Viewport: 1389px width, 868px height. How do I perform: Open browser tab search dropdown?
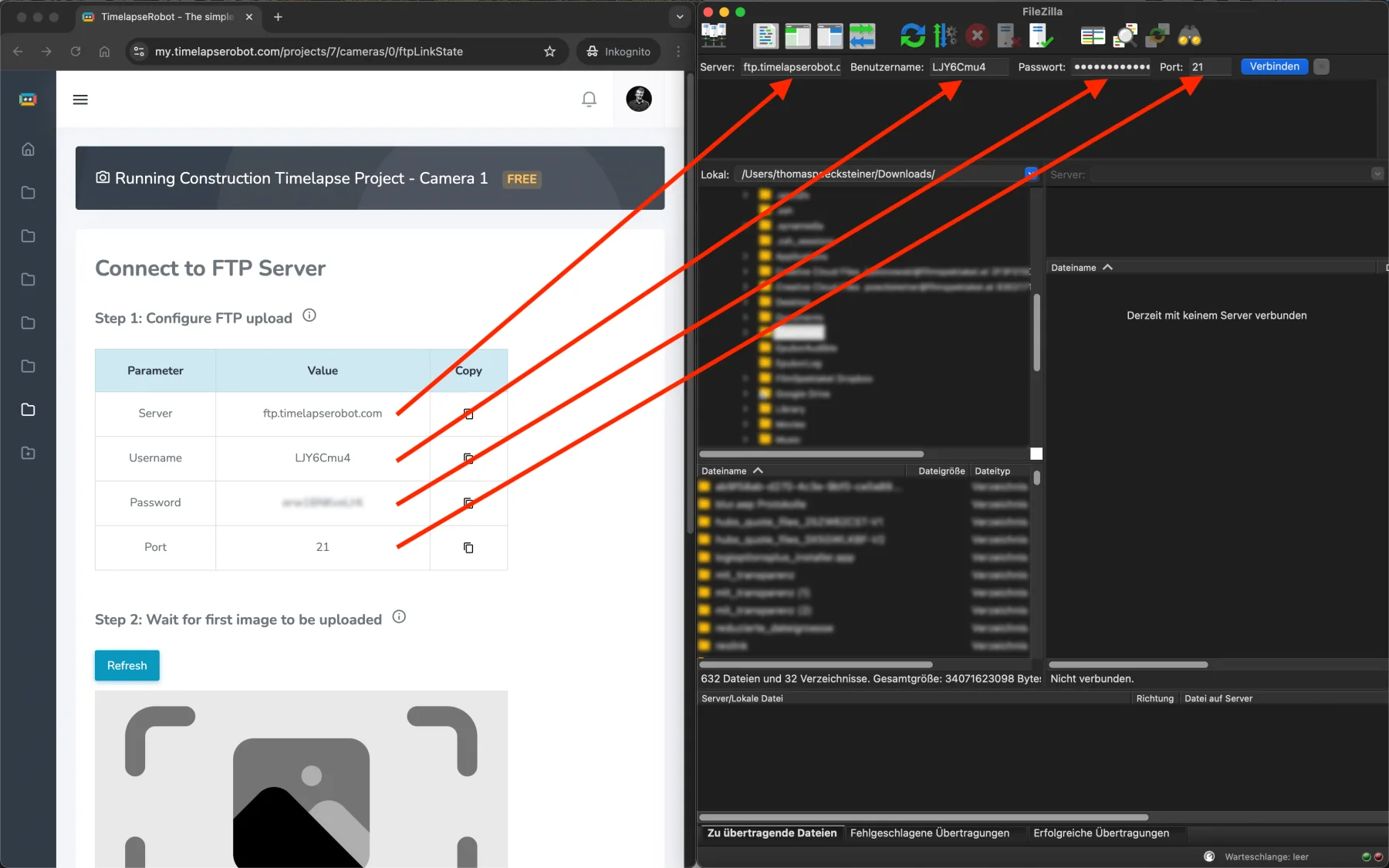click(679, 17)
